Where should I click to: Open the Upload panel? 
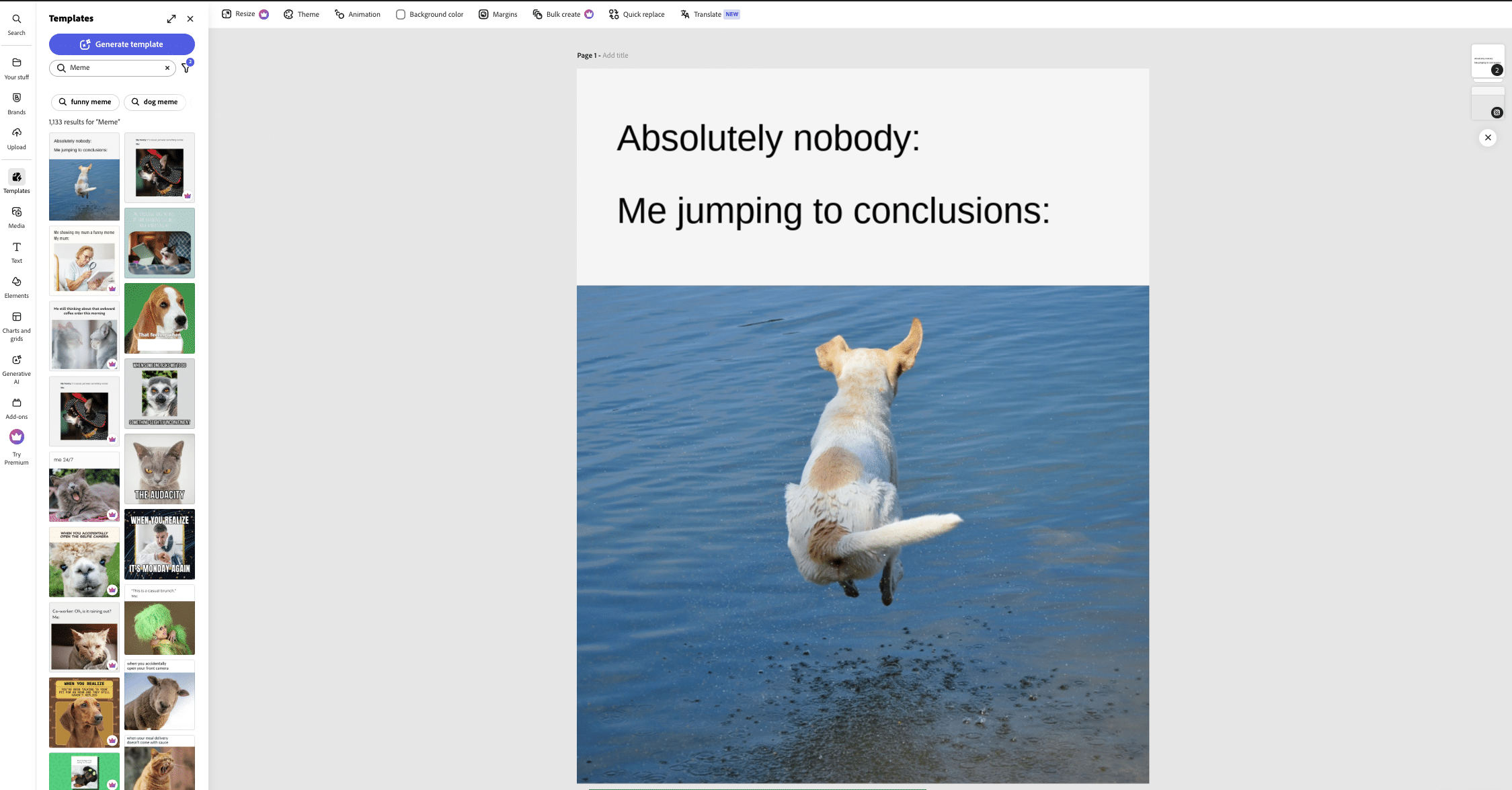tap(16, 138)
